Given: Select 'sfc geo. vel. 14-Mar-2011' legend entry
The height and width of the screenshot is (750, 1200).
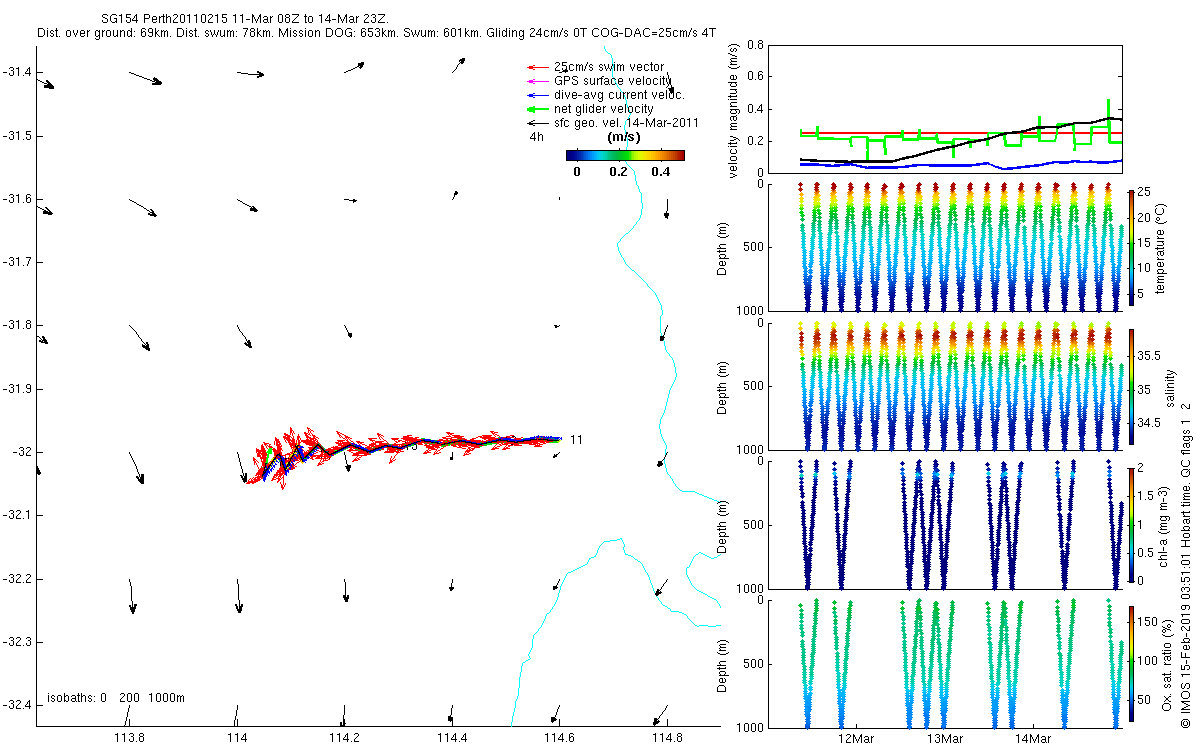Looking at the screenshot, I should [612, 123].
